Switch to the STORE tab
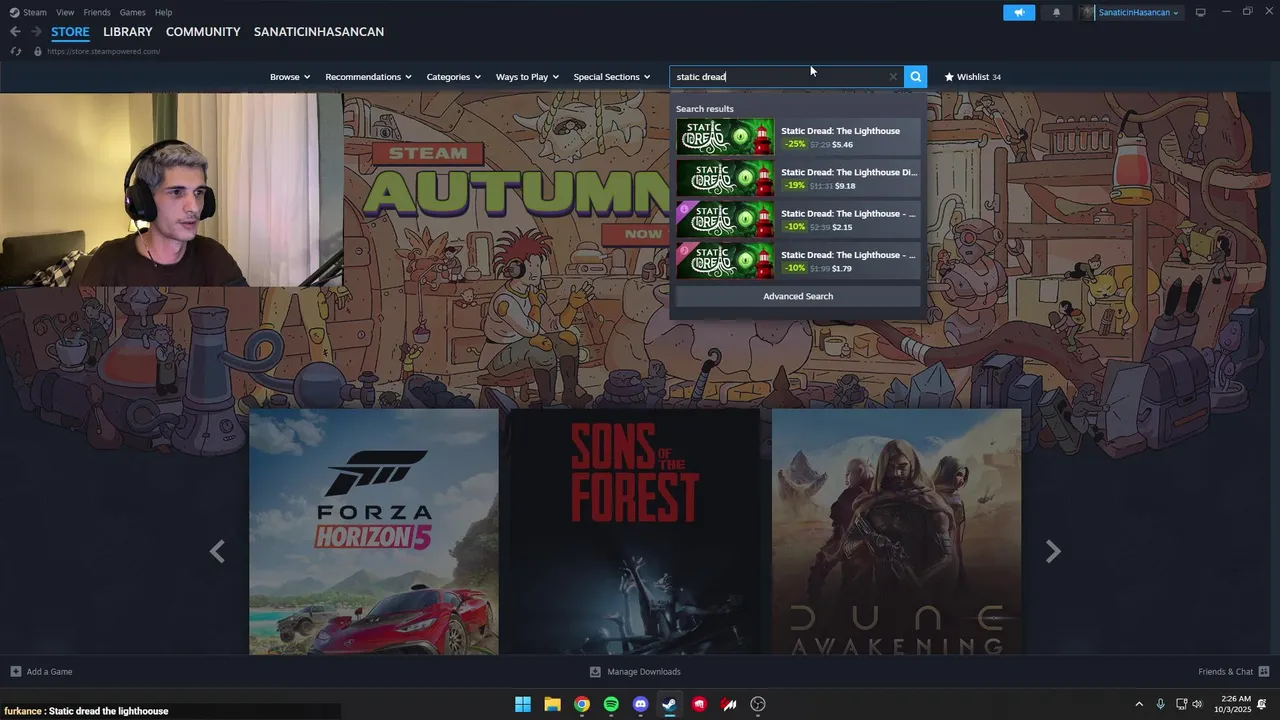 click(70, 32)
